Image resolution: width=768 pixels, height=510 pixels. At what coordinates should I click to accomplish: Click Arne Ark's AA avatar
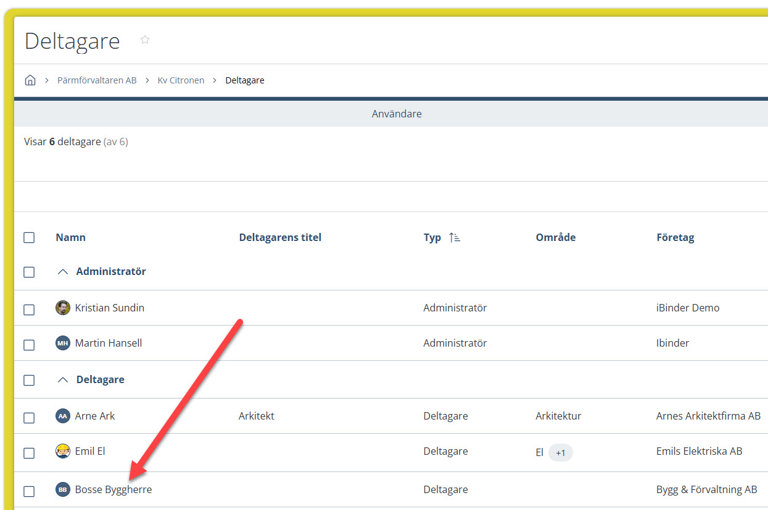click(63, 416)
